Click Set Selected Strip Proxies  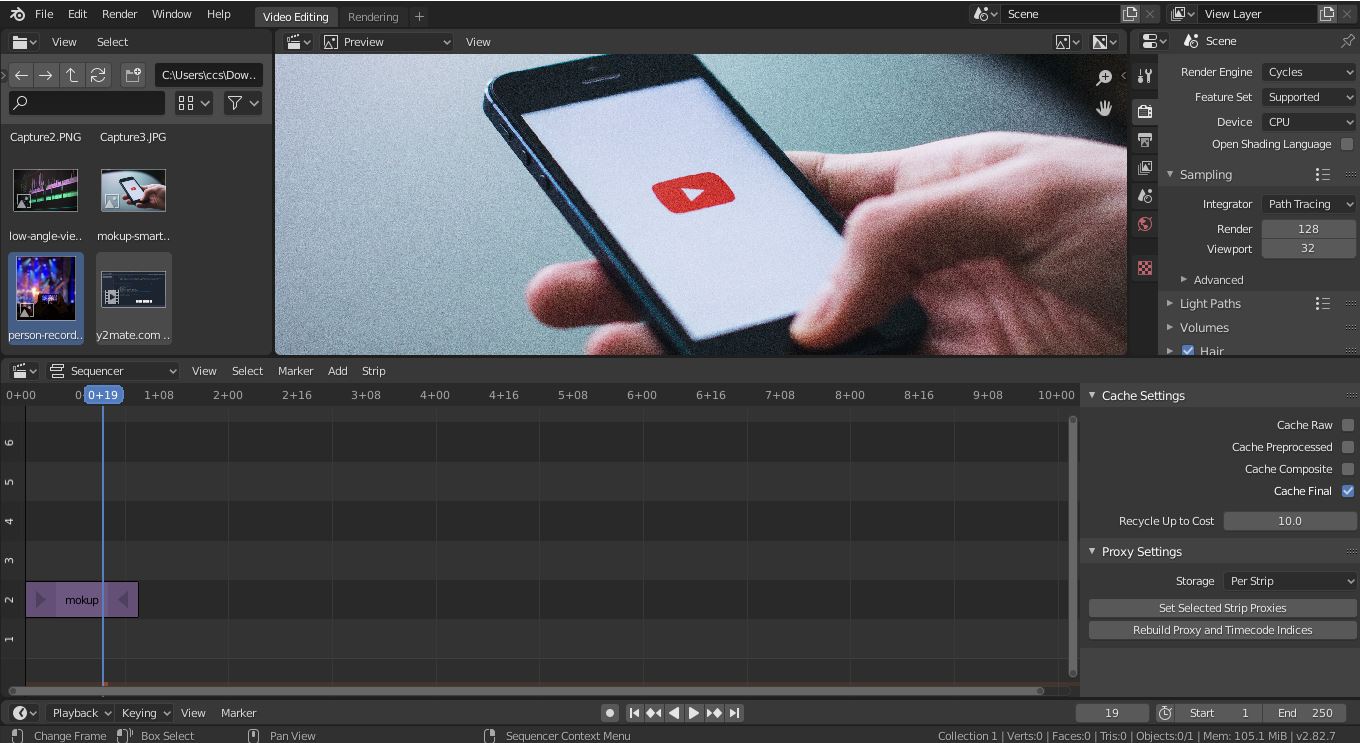(x=1221, y=607)
